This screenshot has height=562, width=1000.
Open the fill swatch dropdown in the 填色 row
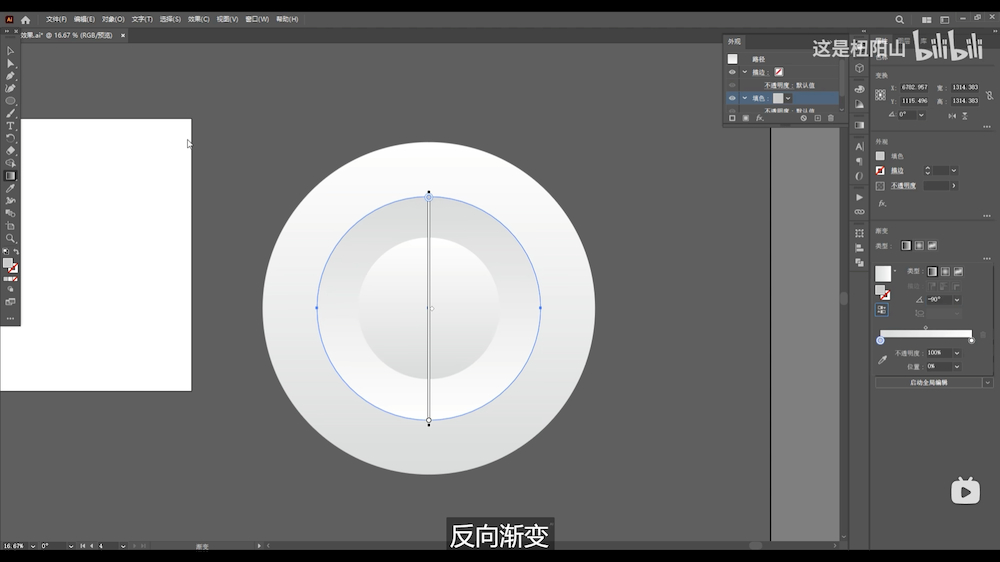coord(788,98)
